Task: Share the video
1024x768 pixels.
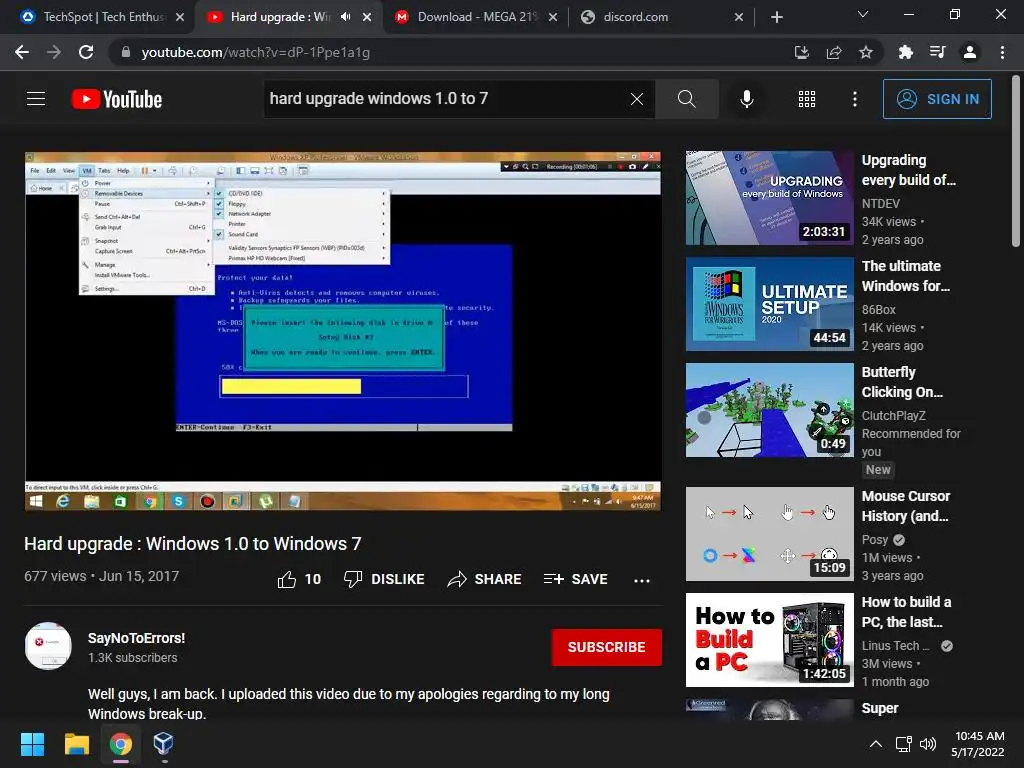Action: point(484,579)
